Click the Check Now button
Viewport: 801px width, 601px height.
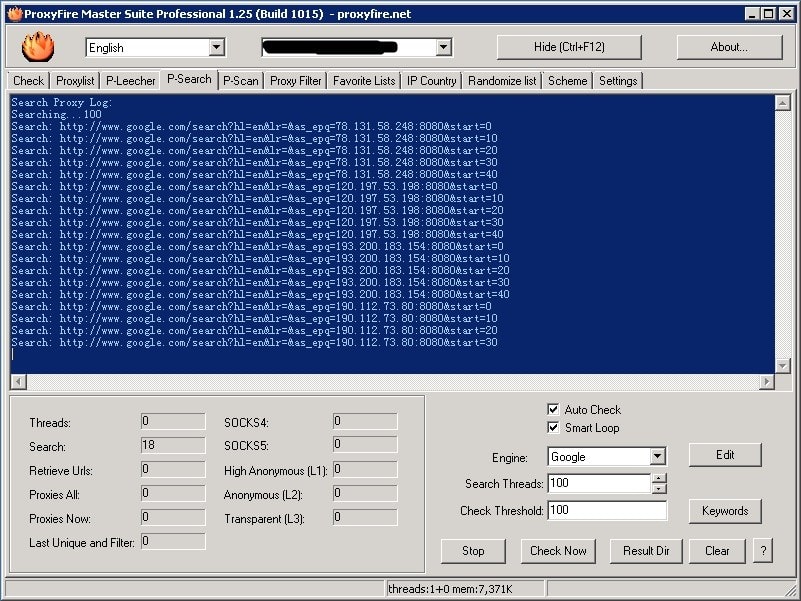(558, 551)
